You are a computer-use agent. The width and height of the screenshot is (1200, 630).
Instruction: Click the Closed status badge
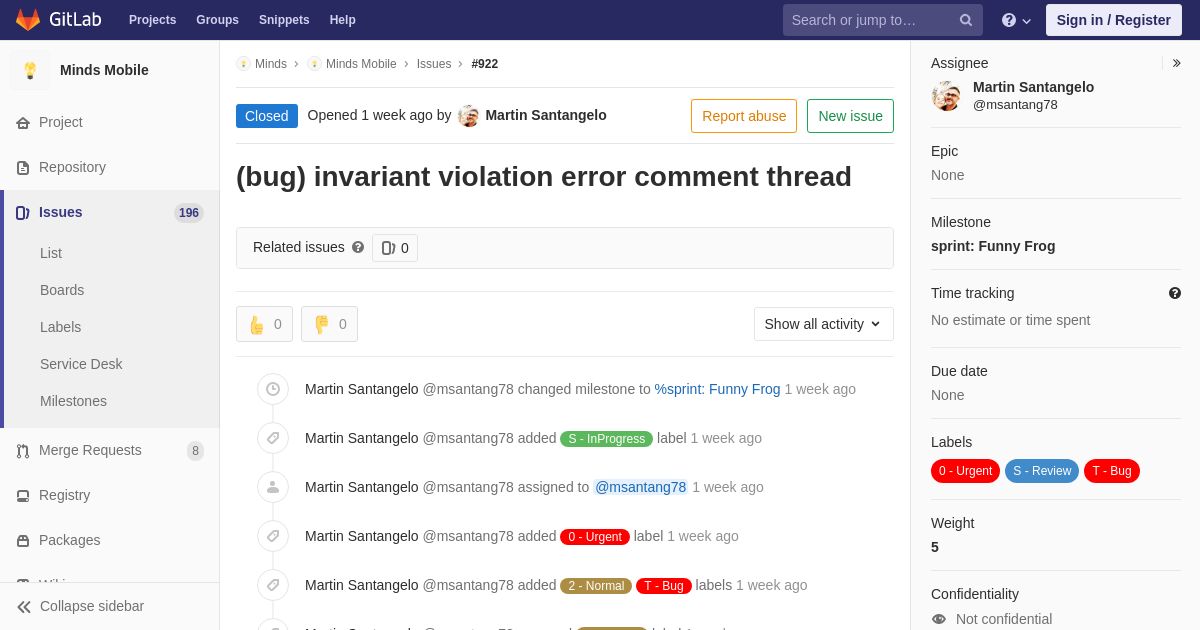[267, 116]
